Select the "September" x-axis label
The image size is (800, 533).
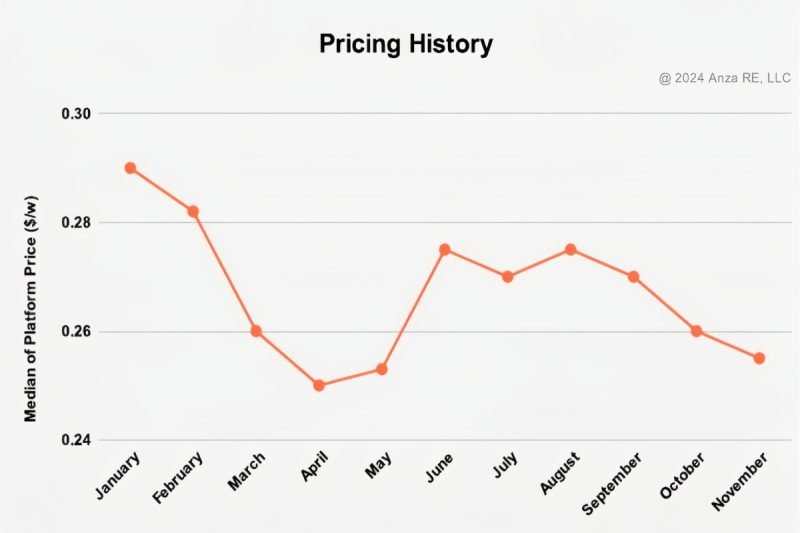click(x=612, y=482)
